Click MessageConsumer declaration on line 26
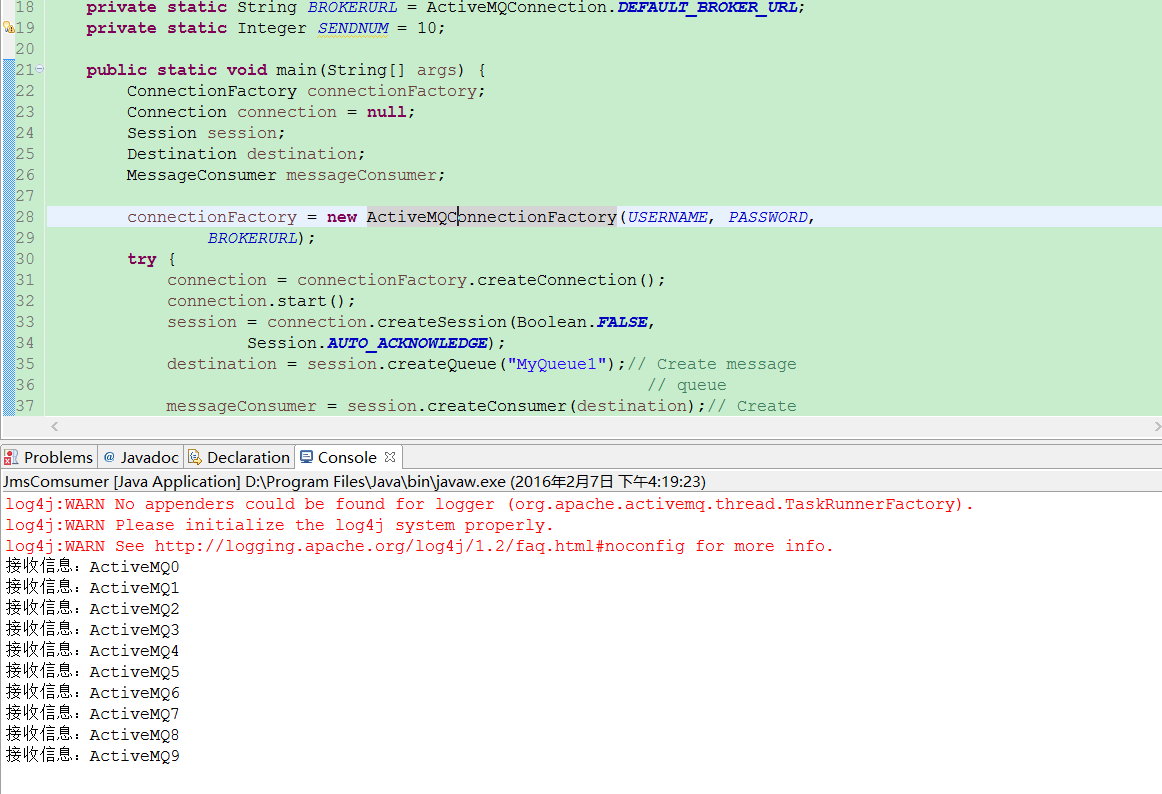The height and width of the screenshot is (794, 1162). (285, 175)
